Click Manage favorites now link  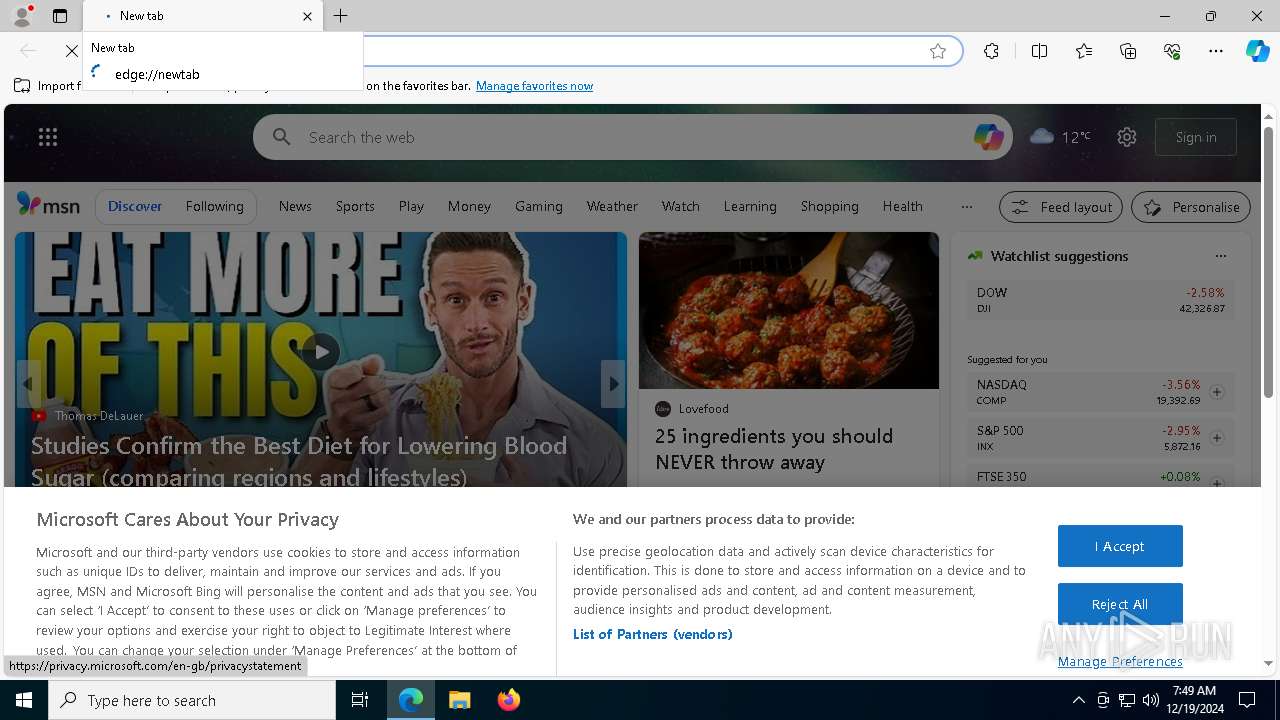click(x=534, y=86)
